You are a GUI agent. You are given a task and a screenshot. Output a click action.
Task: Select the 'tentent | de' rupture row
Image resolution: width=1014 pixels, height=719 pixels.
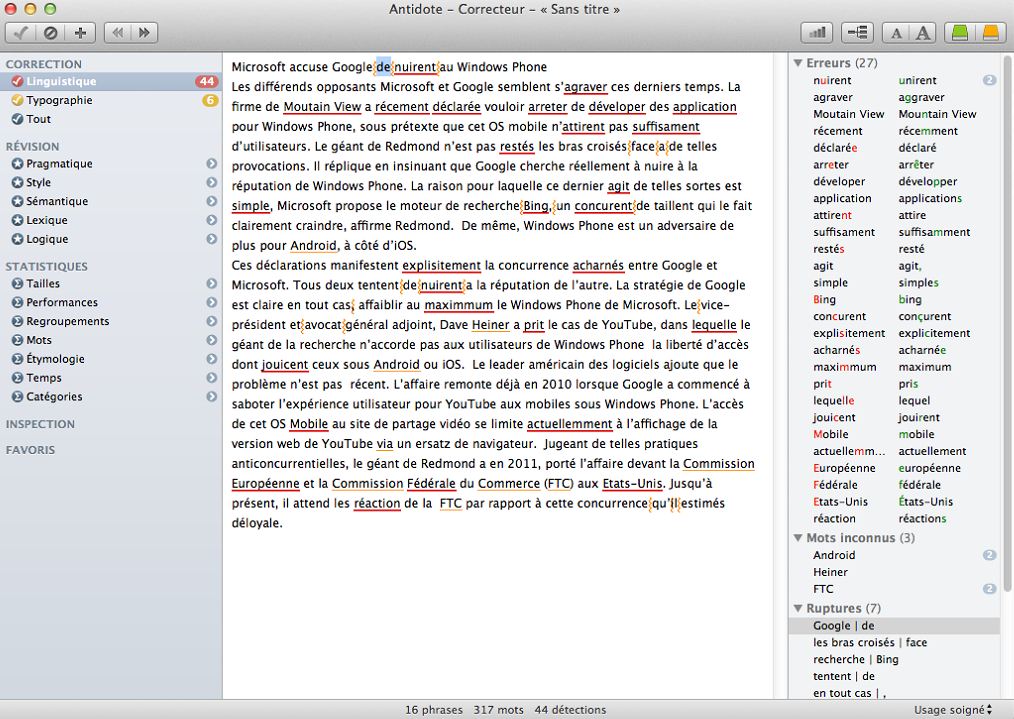point(895,676)
